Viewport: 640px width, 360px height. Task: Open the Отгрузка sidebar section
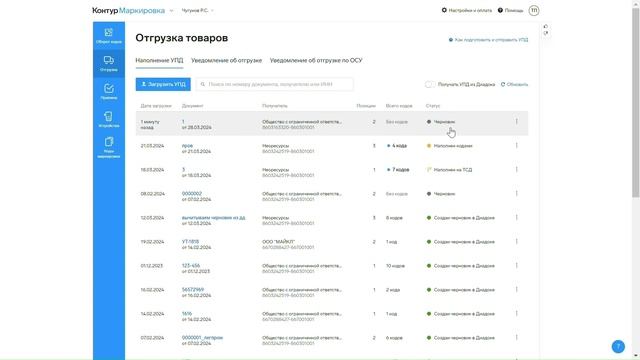coord(109,64)
